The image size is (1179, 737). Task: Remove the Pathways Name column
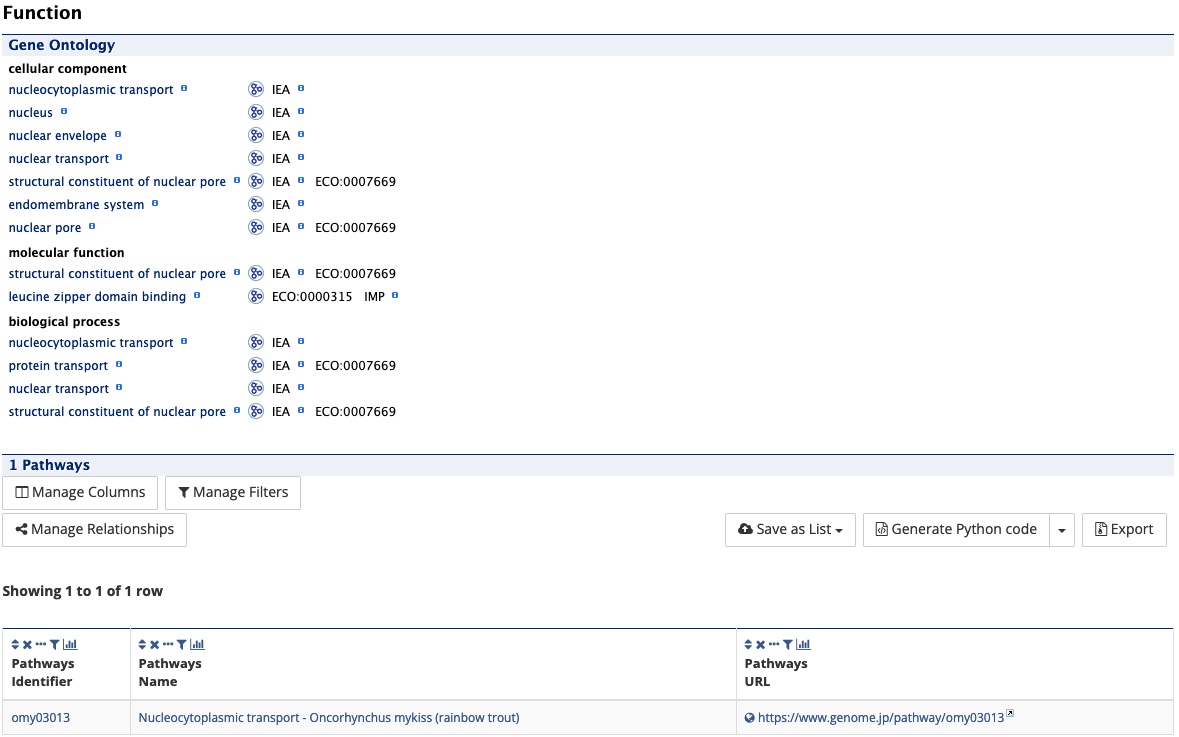pyautogui.click(x=154, y=644)
